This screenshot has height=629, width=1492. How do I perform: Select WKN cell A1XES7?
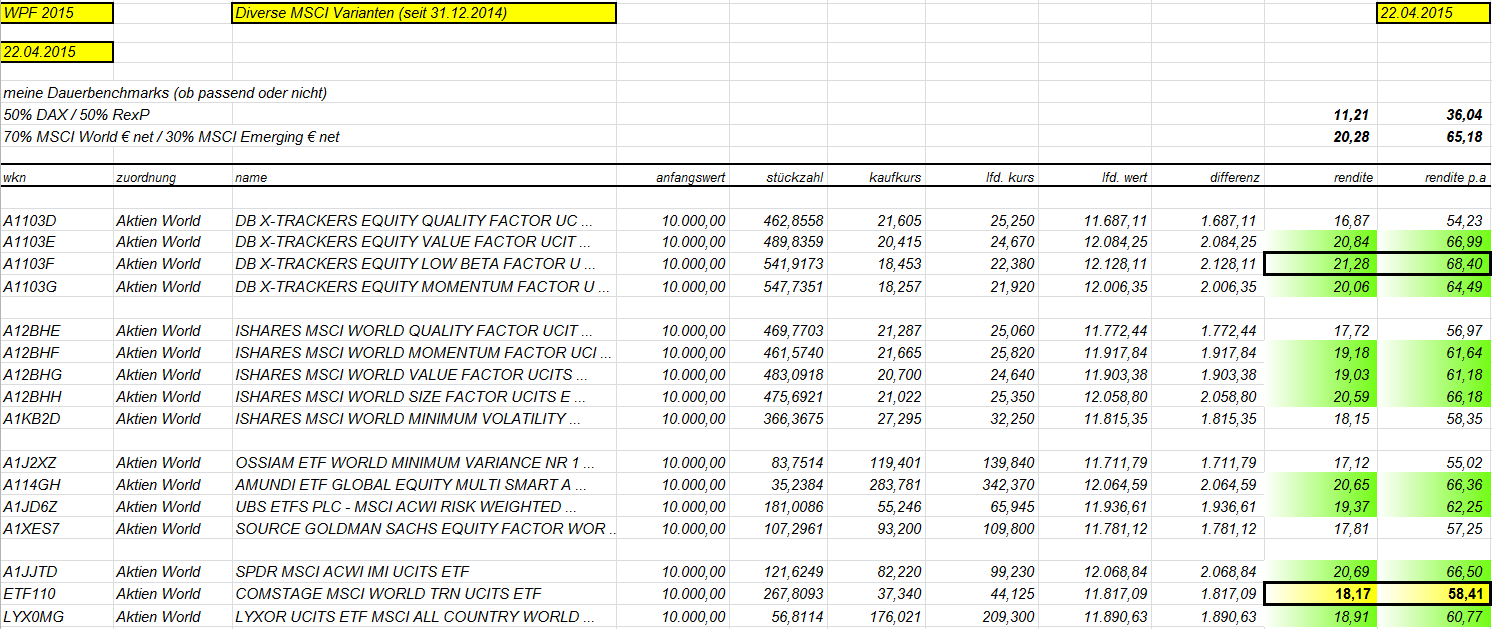(x=31, y=528)
